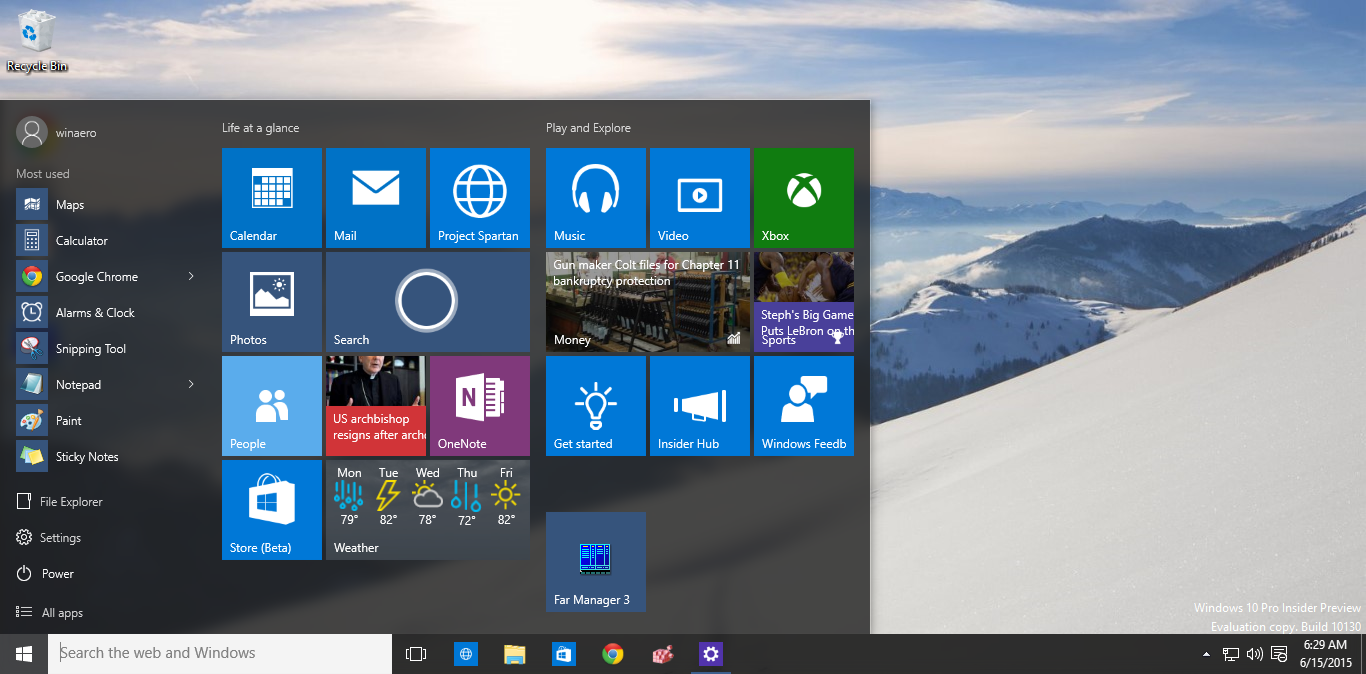The height and width of the screenshot is (674, 1366).
Task: Launch Paint from Most used
Action: [106, 421]
